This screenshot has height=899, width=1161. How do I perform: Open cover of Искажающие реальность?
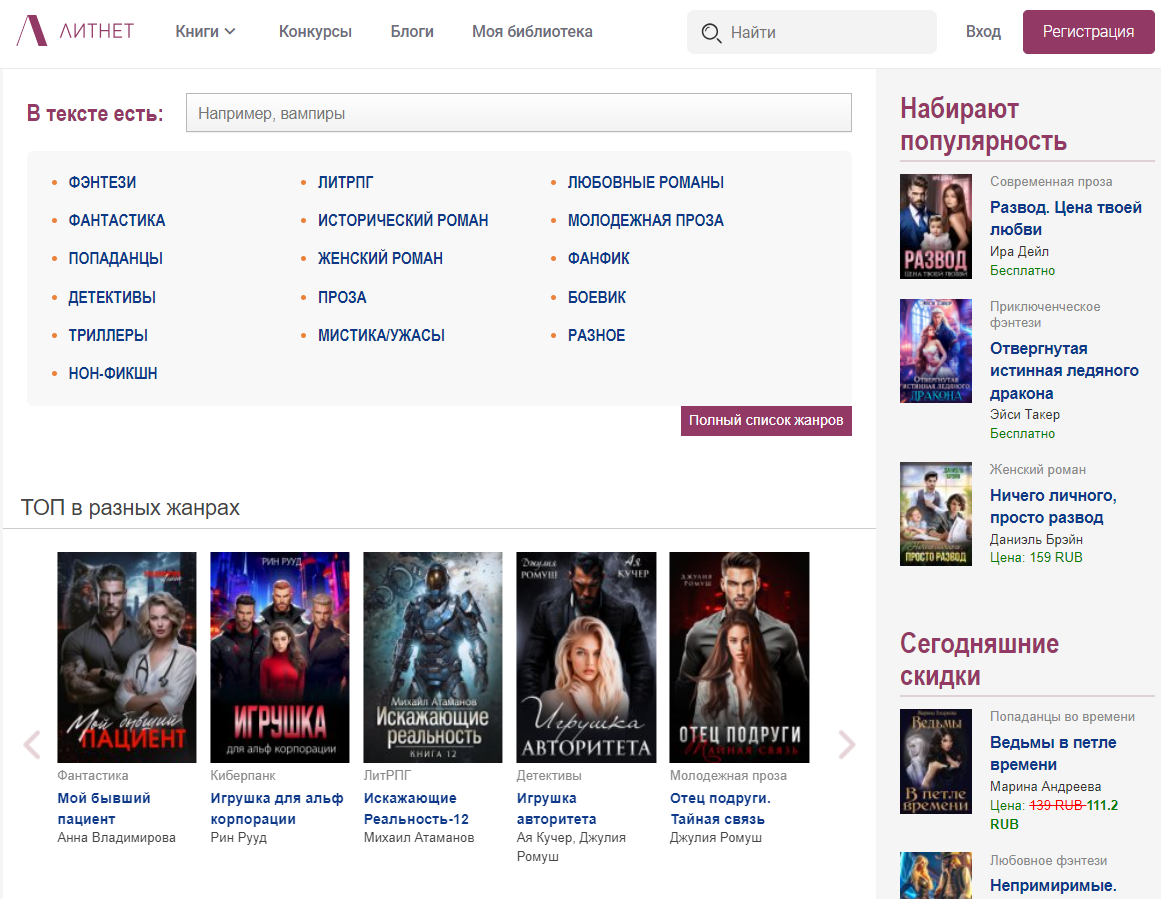432,657
